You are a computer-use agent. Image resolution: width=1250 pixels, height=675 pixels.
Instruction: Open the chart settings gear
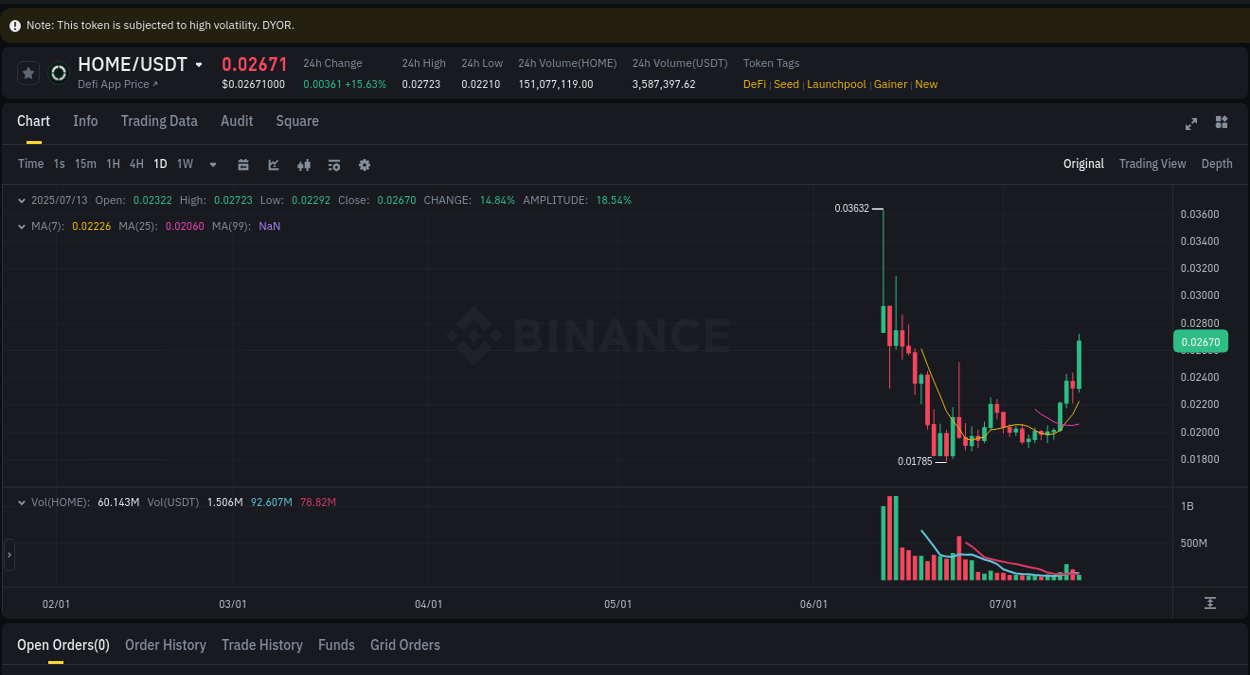pyautogui.click(x=364, y=164)
